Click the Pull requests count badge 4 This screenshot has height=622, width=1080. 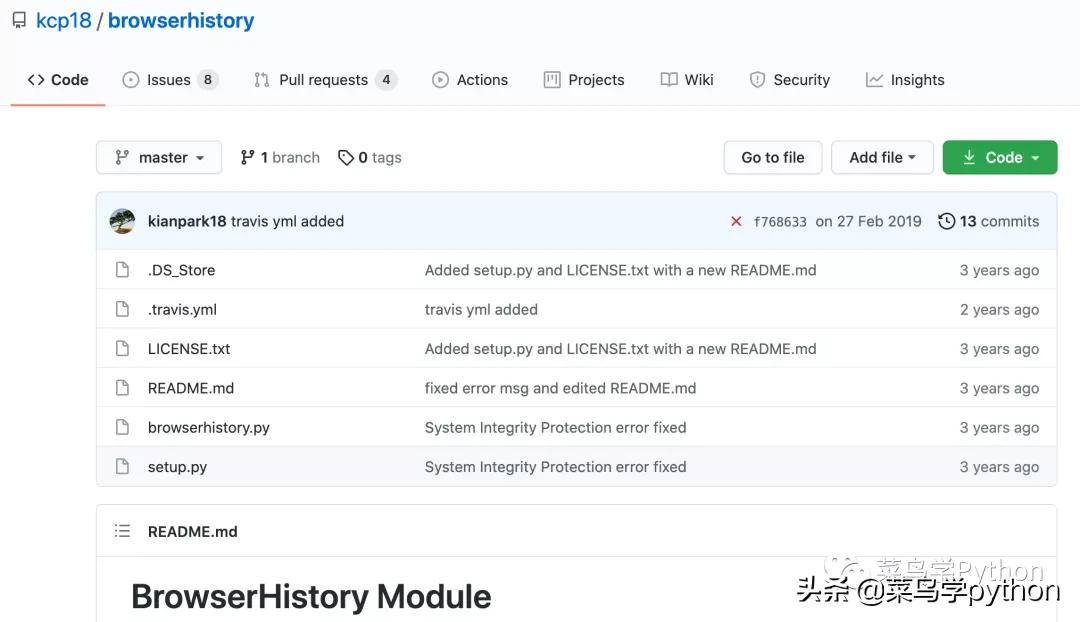(386, 80)
